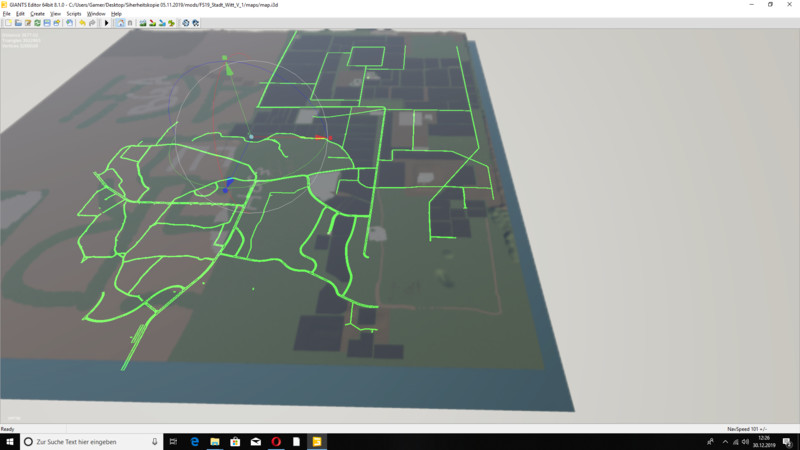Open Opera browser from the taskbar
The width and height of the screenshot is (800, 450).
[x=275, y=441]
